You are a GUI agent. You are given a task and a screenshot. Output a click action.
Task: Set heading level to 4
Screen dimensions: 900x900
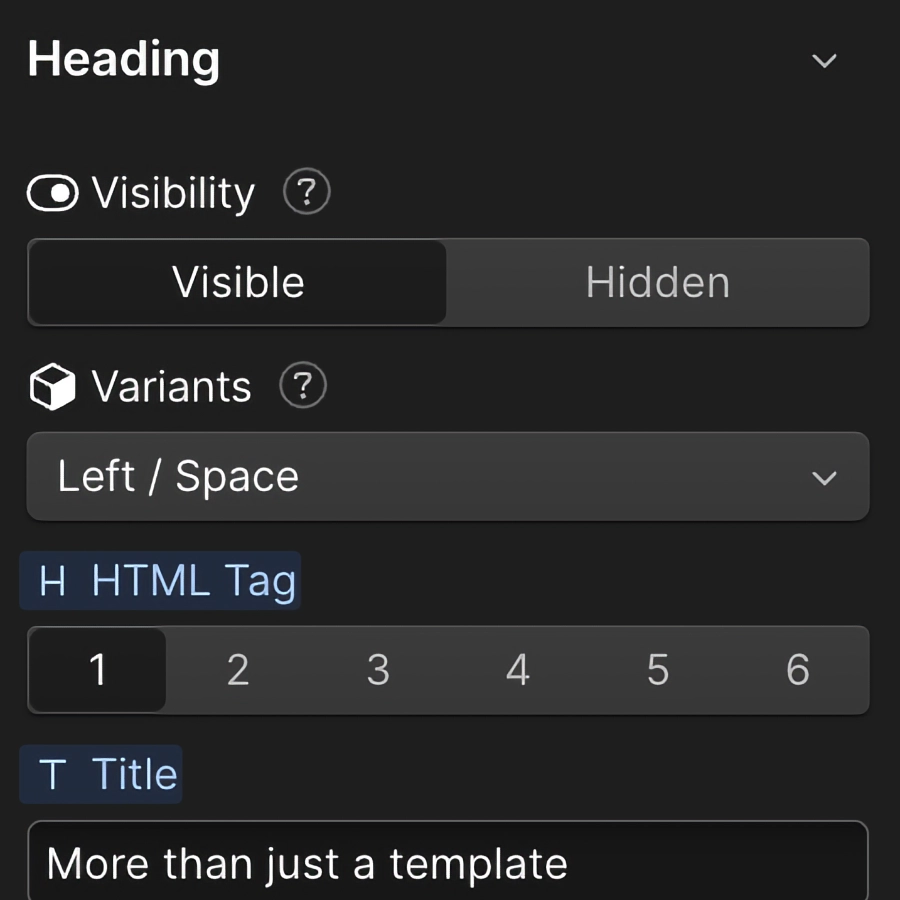[518, 670]
